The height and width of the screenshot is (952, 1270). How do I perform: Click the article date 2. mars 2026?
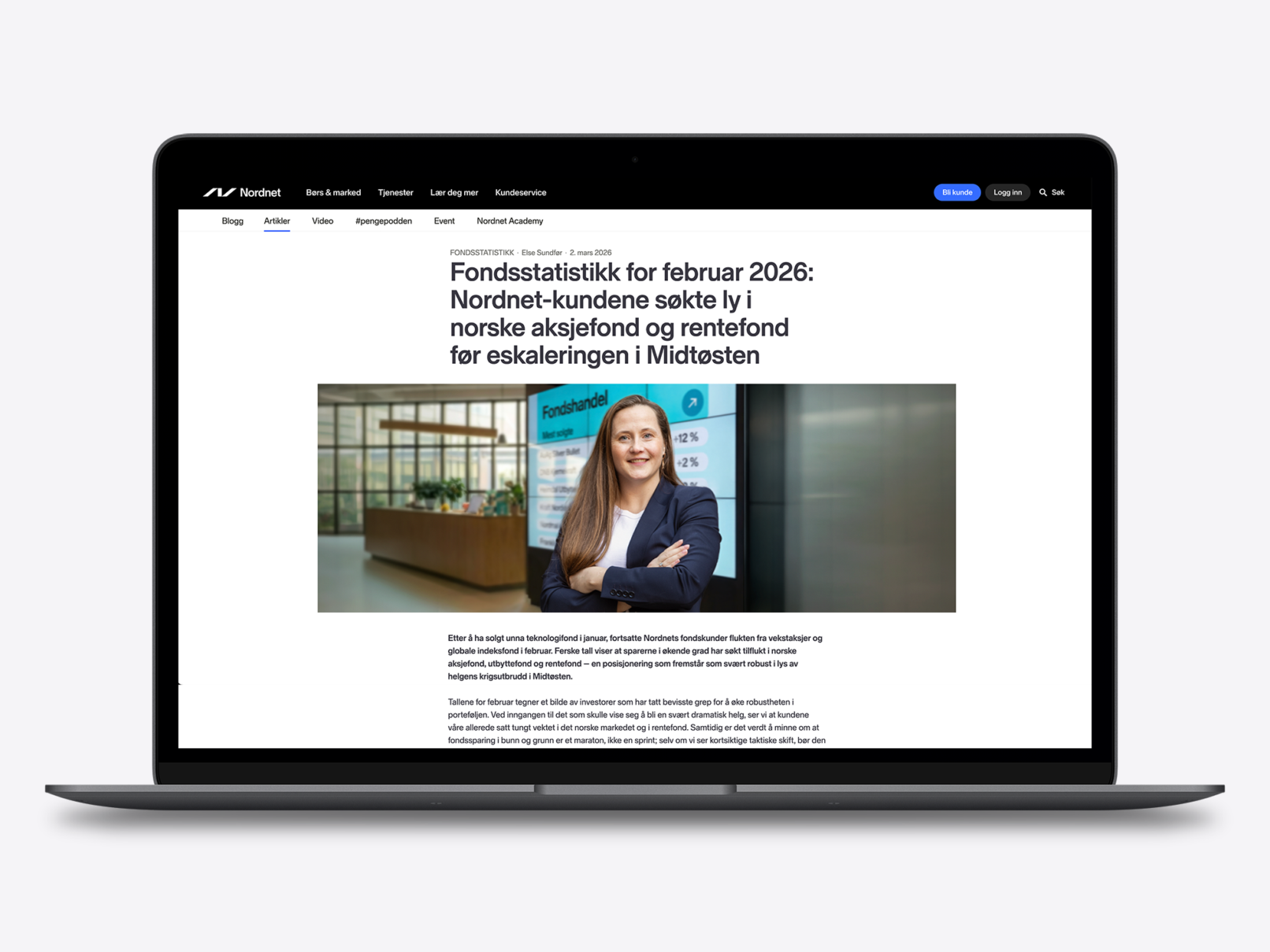tap(590, 253)
